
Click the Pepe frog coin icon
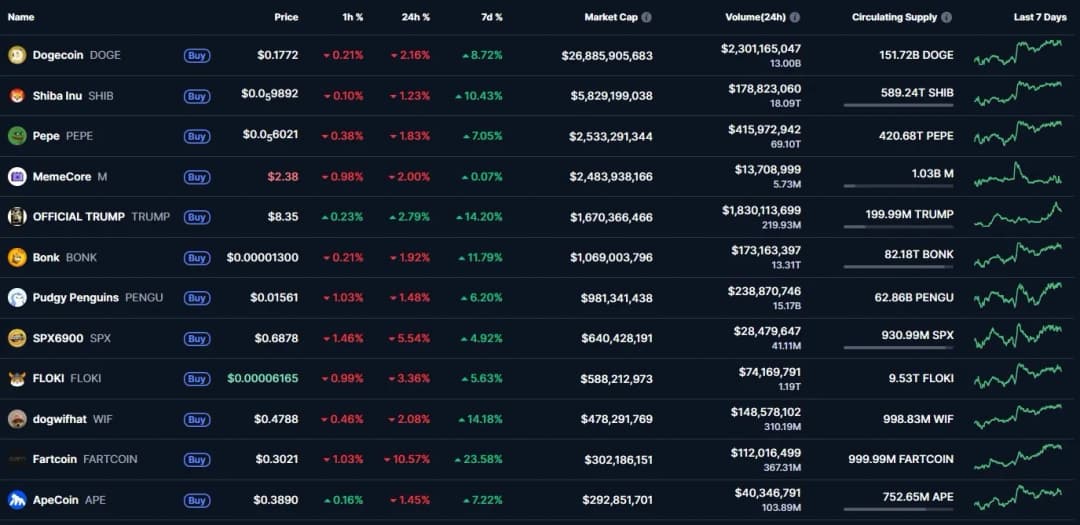pos(17,136)
